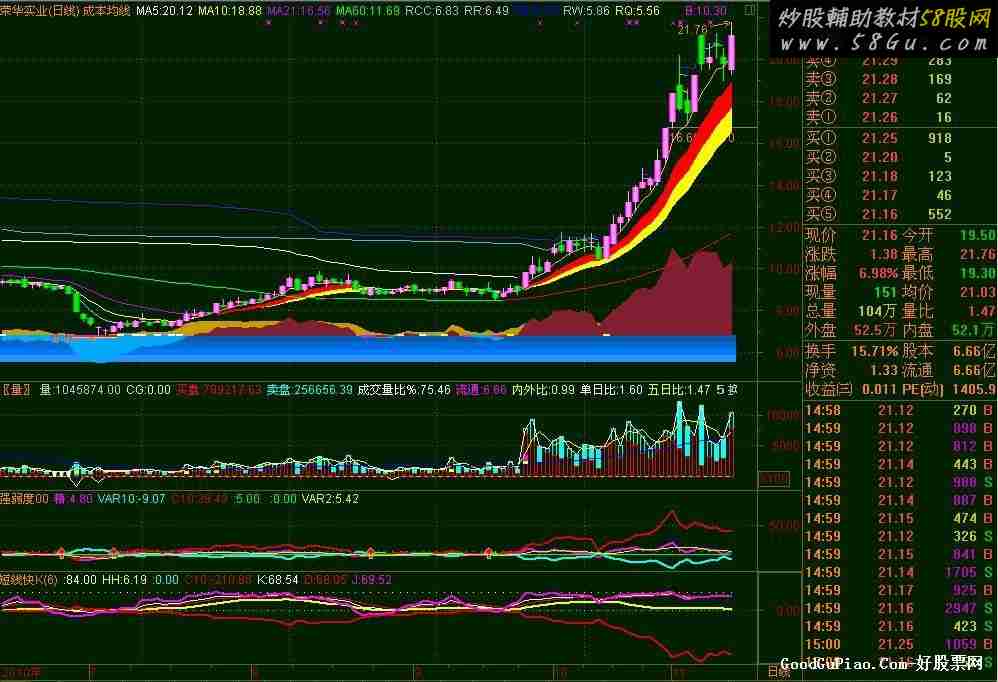This screenshot has height=682, width=998.
Task: Click the HH:6.19 readout
Action: (x=124, y=580)
